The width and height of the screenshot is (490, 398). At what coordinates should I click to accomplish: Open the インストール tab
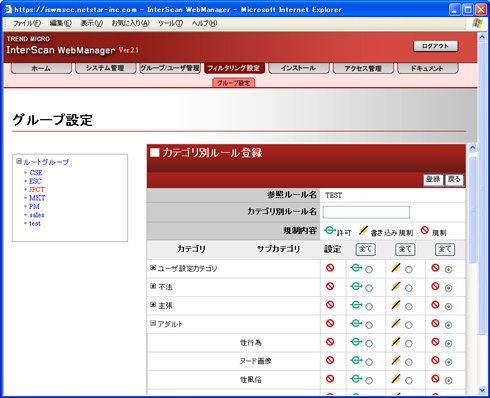tap(298, 68)
